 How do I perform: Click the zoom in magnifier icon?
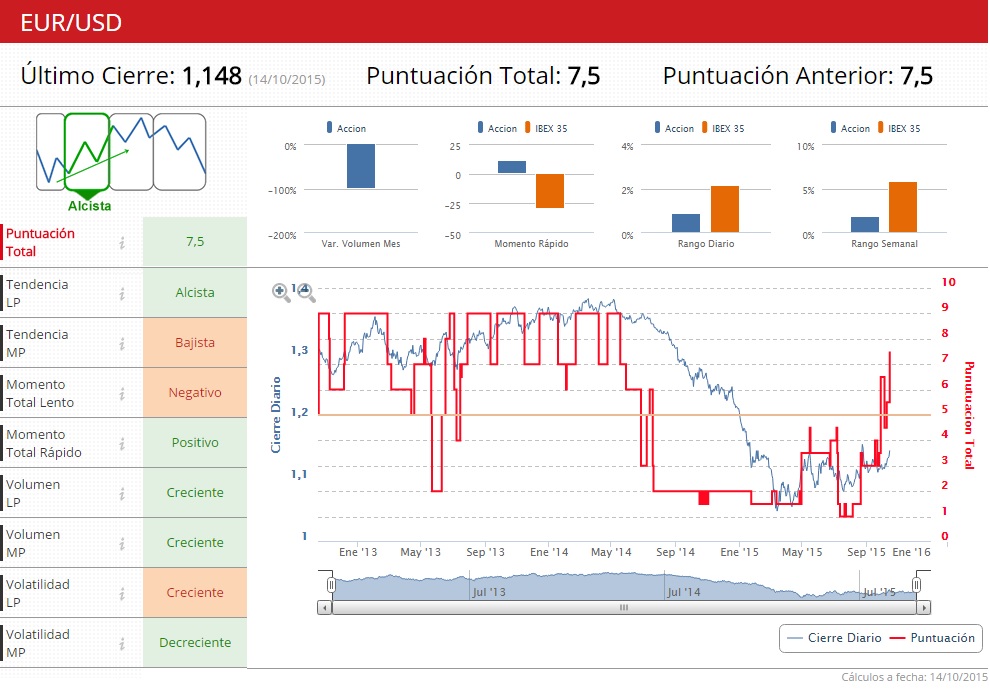280,292
